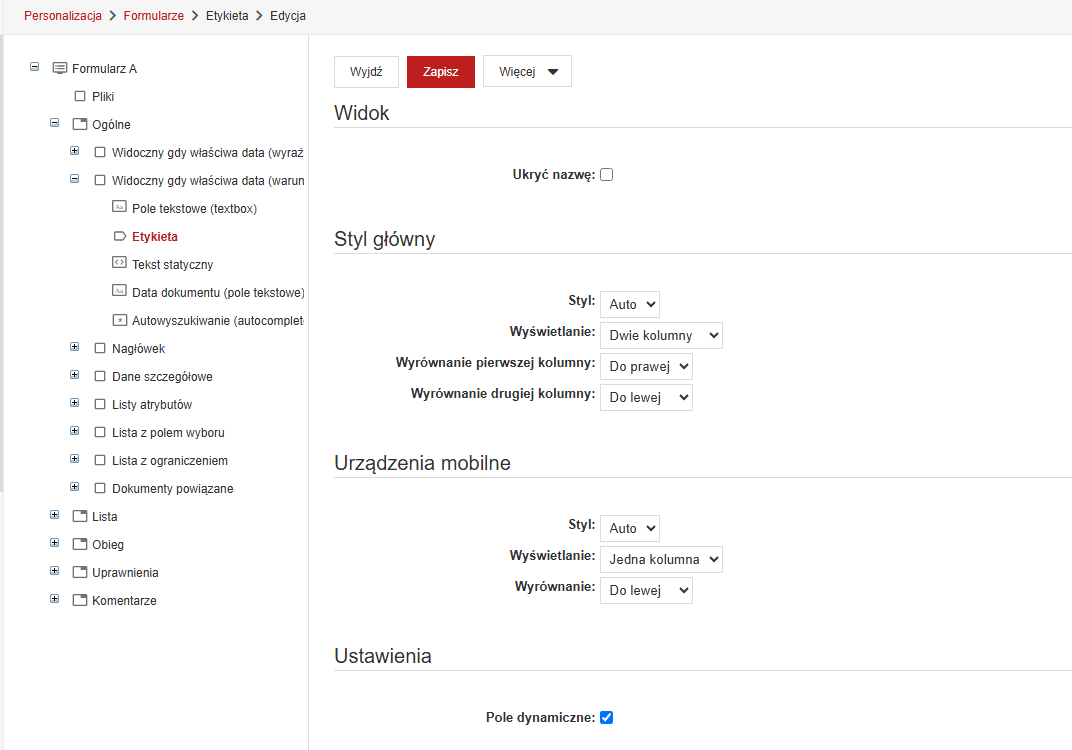Viewport: 1072px width, 750px height.
Task: Click the Zapisz button
Action: point(440,72)
